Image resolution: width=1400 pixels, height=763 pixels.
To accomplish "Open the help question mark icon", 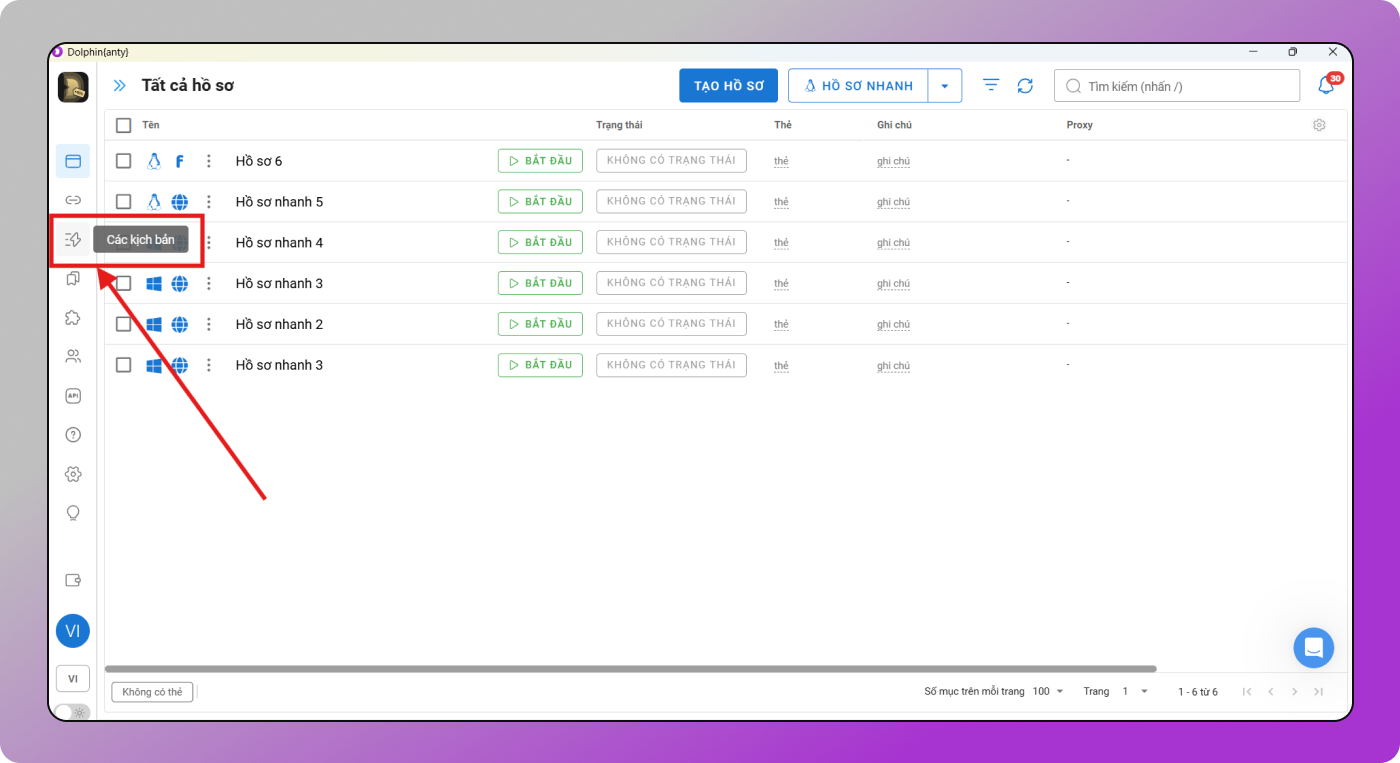I will 72,434.
